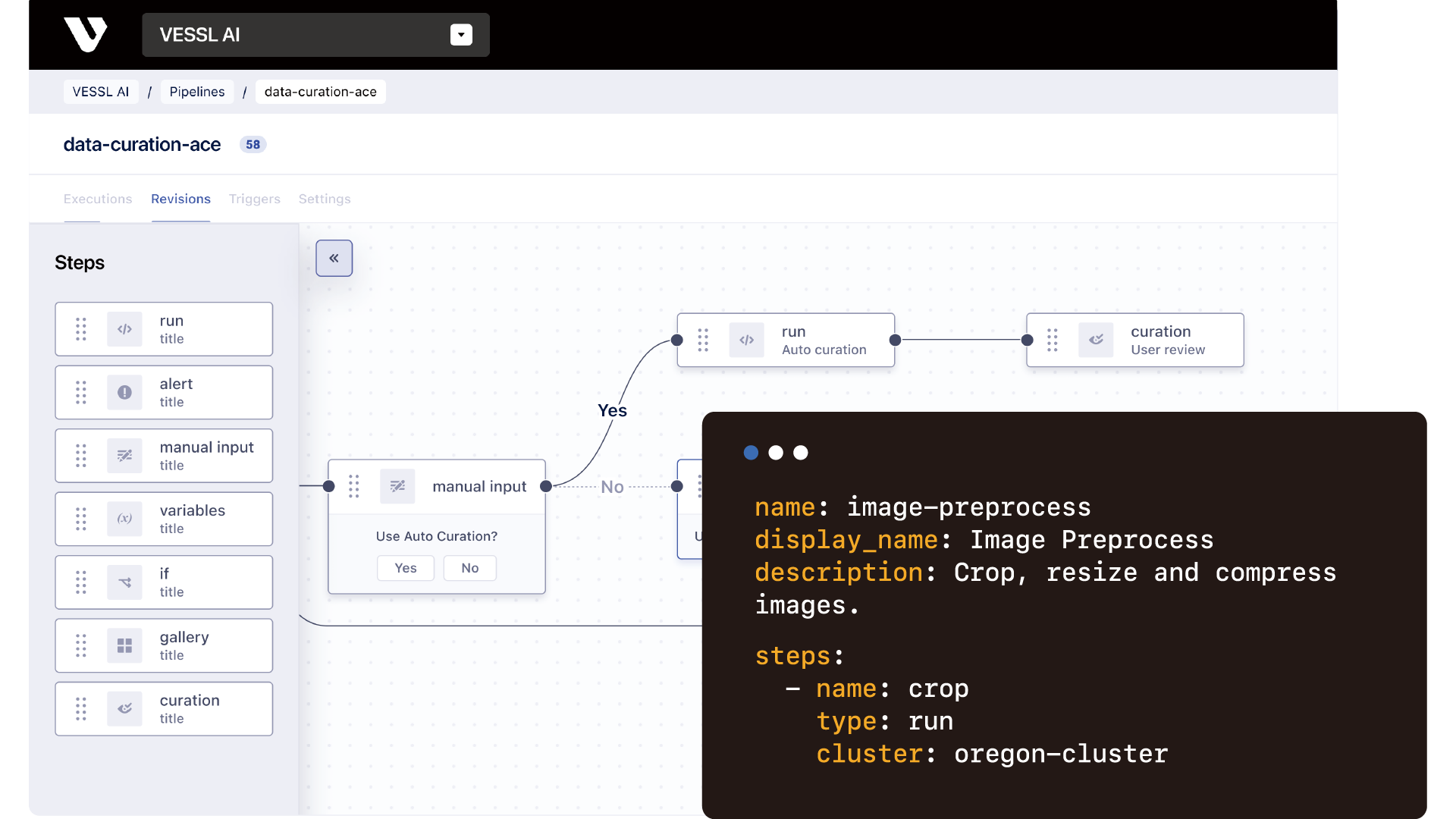The image size is (1456, 819).
Task: Open Pipelines breadcrumb link
Action: 197,92
